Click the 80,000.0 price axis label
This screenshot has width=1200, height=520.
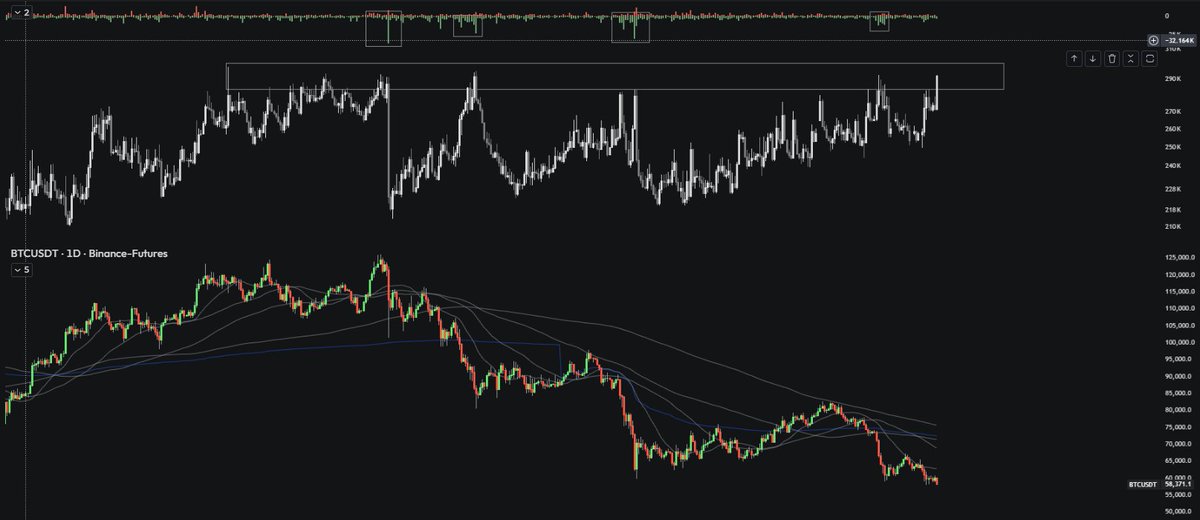tap(1179, 410)
